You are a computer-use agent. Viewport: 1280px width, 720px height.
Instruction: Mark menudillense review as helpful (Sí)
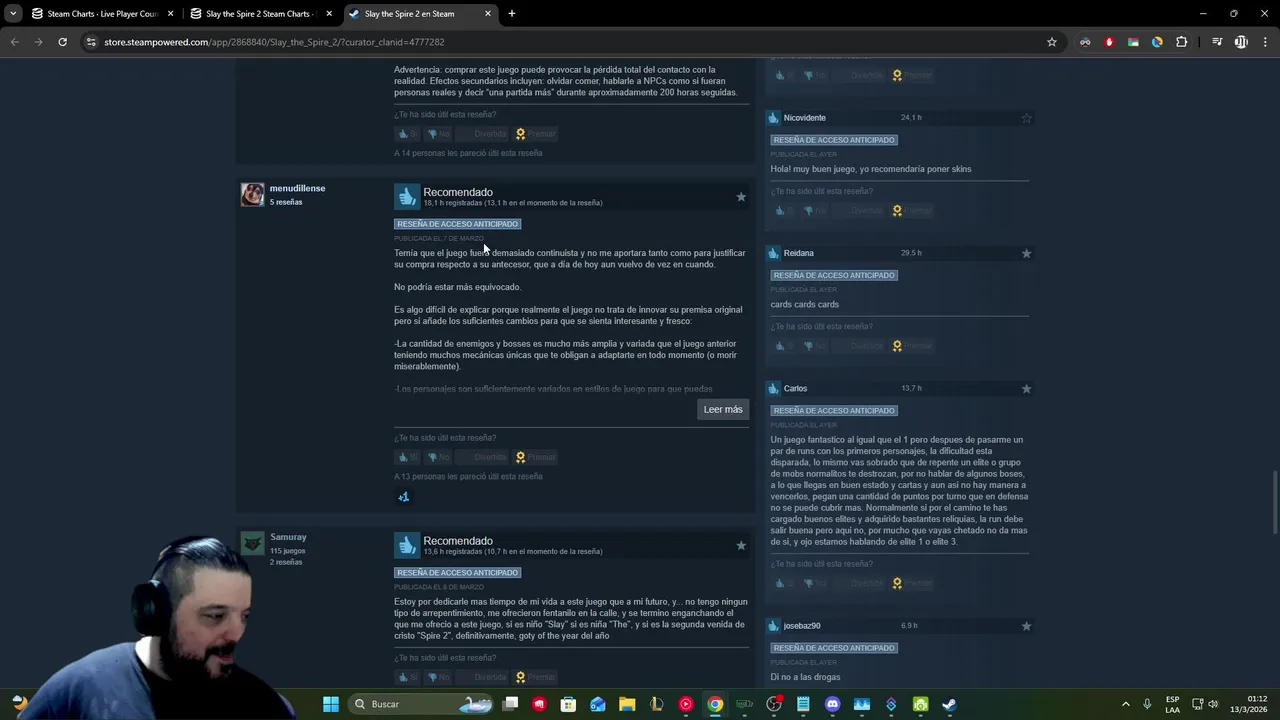(408, 457)
